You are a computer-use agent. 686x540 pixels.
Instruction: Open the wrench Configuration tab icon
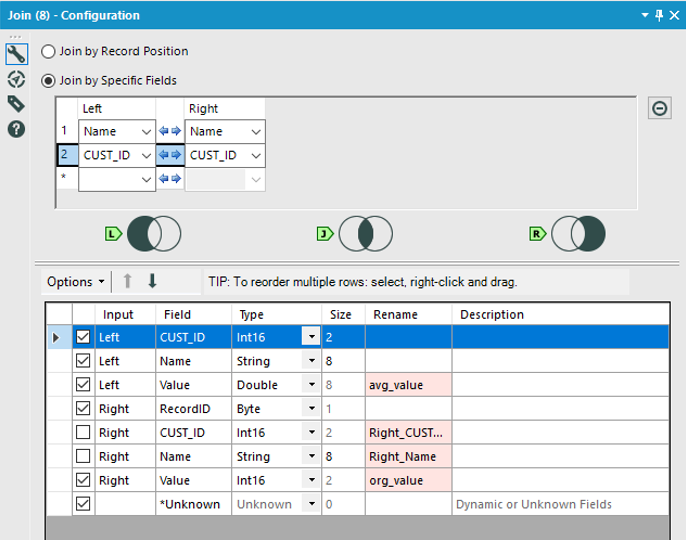pyautogui.click(x=16, y=54)
